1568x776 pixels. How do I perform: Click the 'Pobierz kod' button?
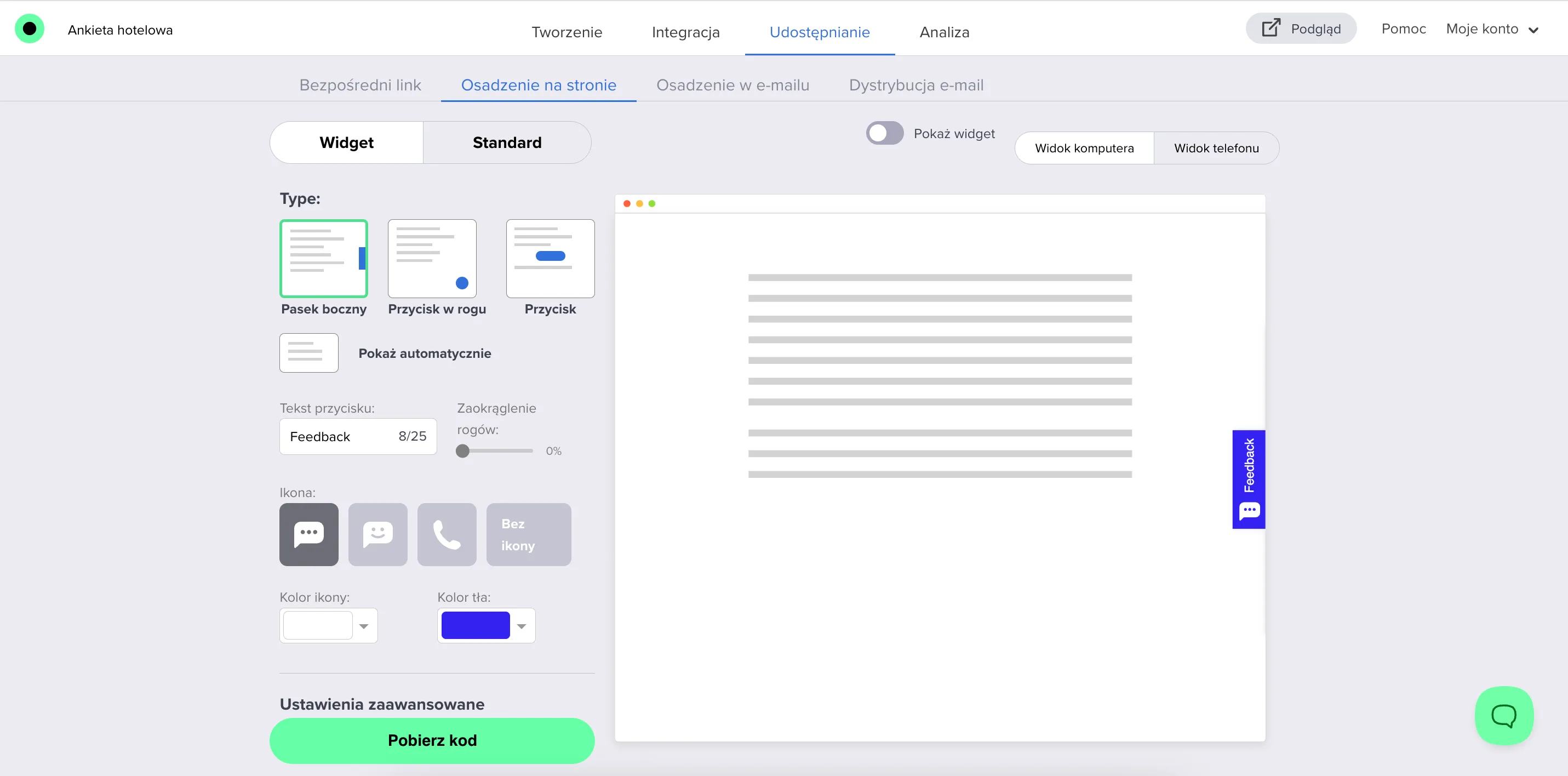432,740
